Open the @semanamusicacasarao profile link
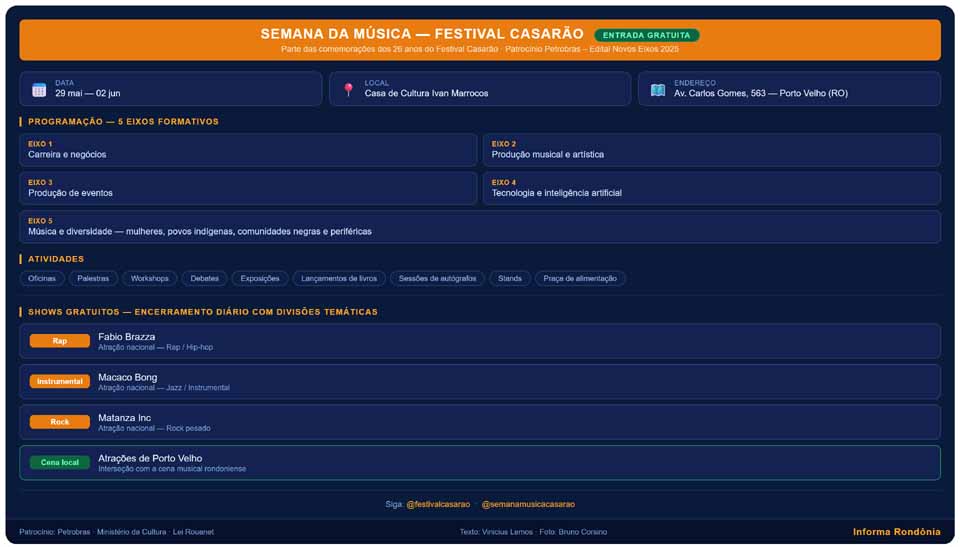960x547 pixels. 528,504
